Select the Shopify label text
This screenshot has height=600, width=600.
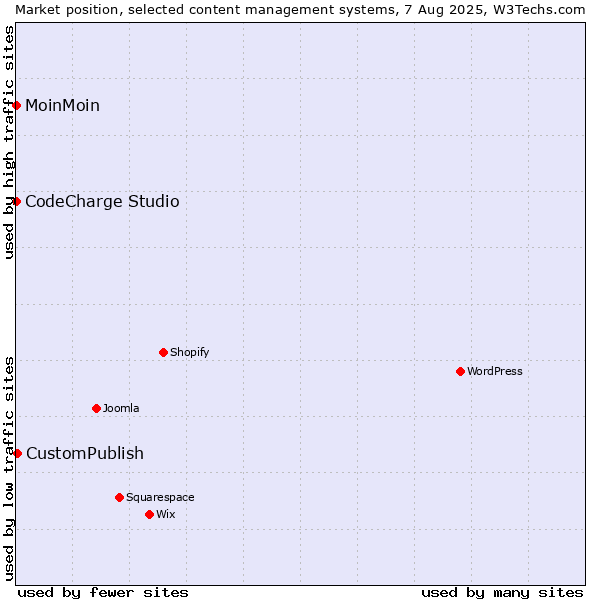(189, 352)
